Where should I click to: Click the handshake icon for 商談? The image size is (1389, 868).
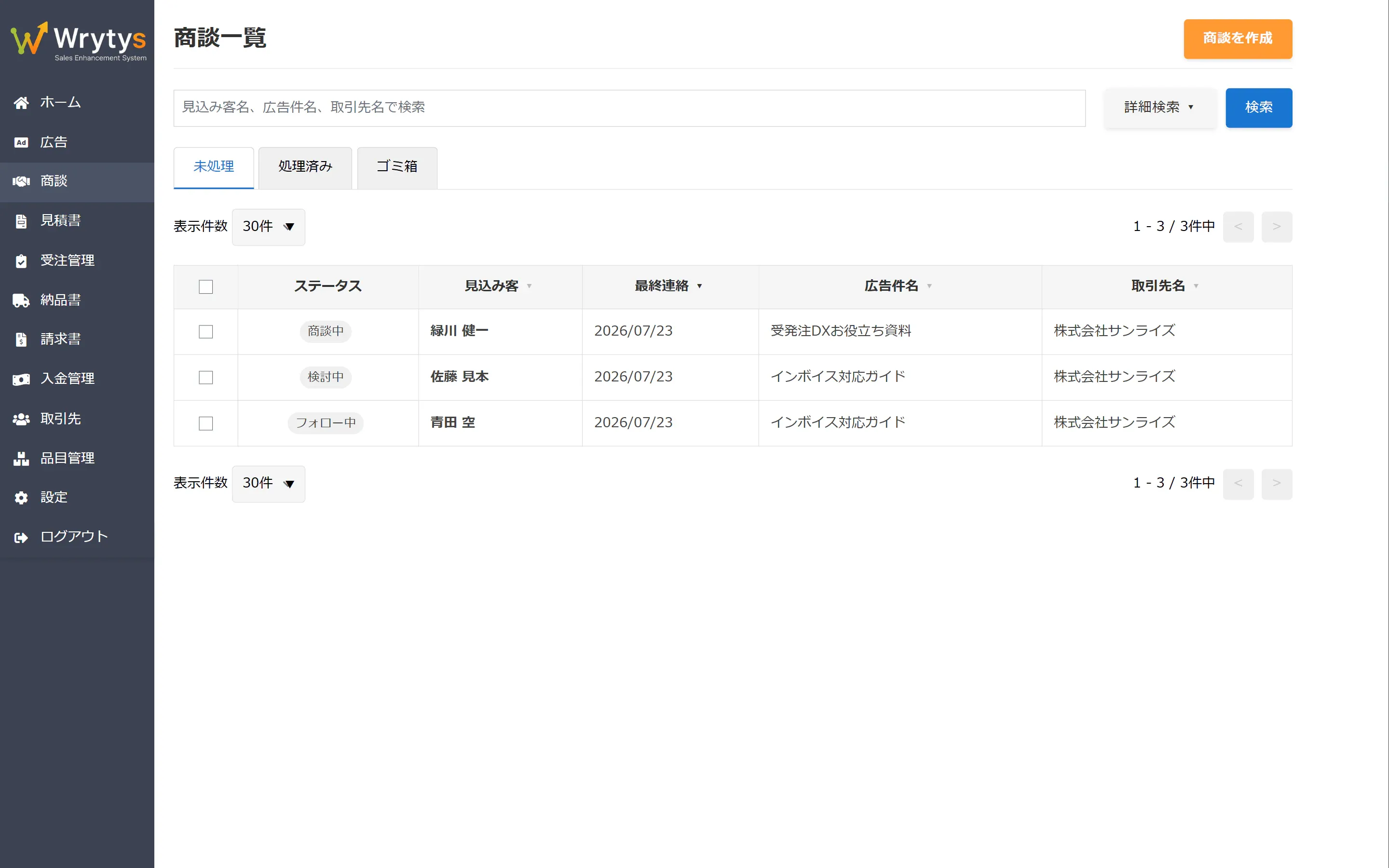21,181
